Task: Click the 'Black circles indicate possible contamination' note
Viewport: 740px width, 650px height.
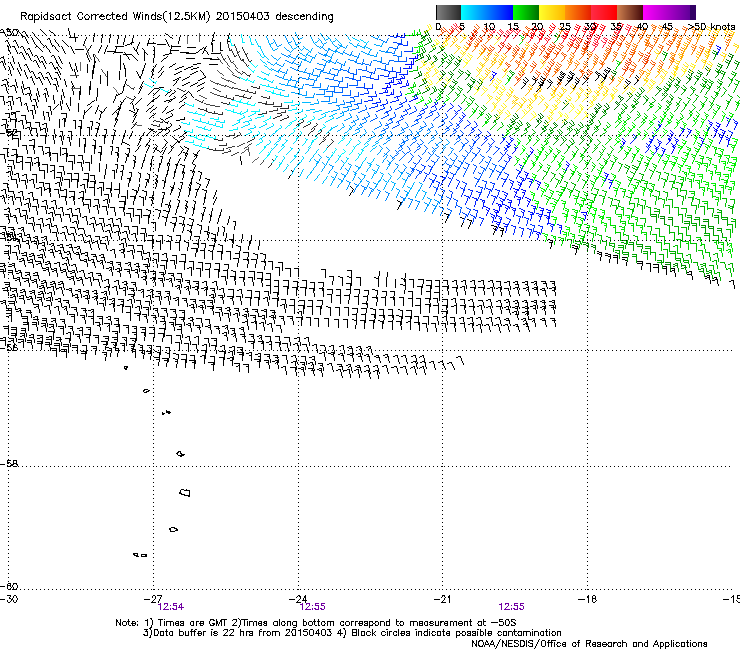Action: [456, 633]
